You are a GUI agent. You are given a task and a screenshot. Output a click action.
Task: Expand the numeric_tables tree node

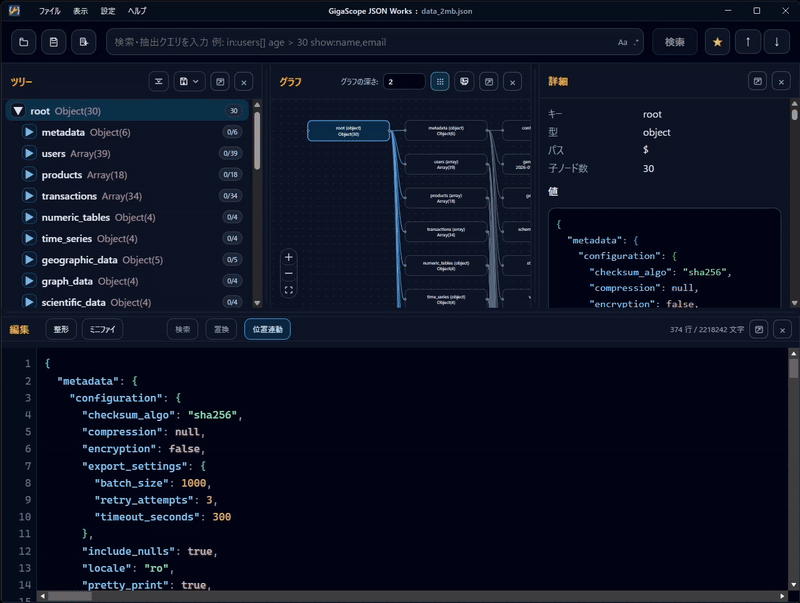pyautogui.click(x=29, y=217)
